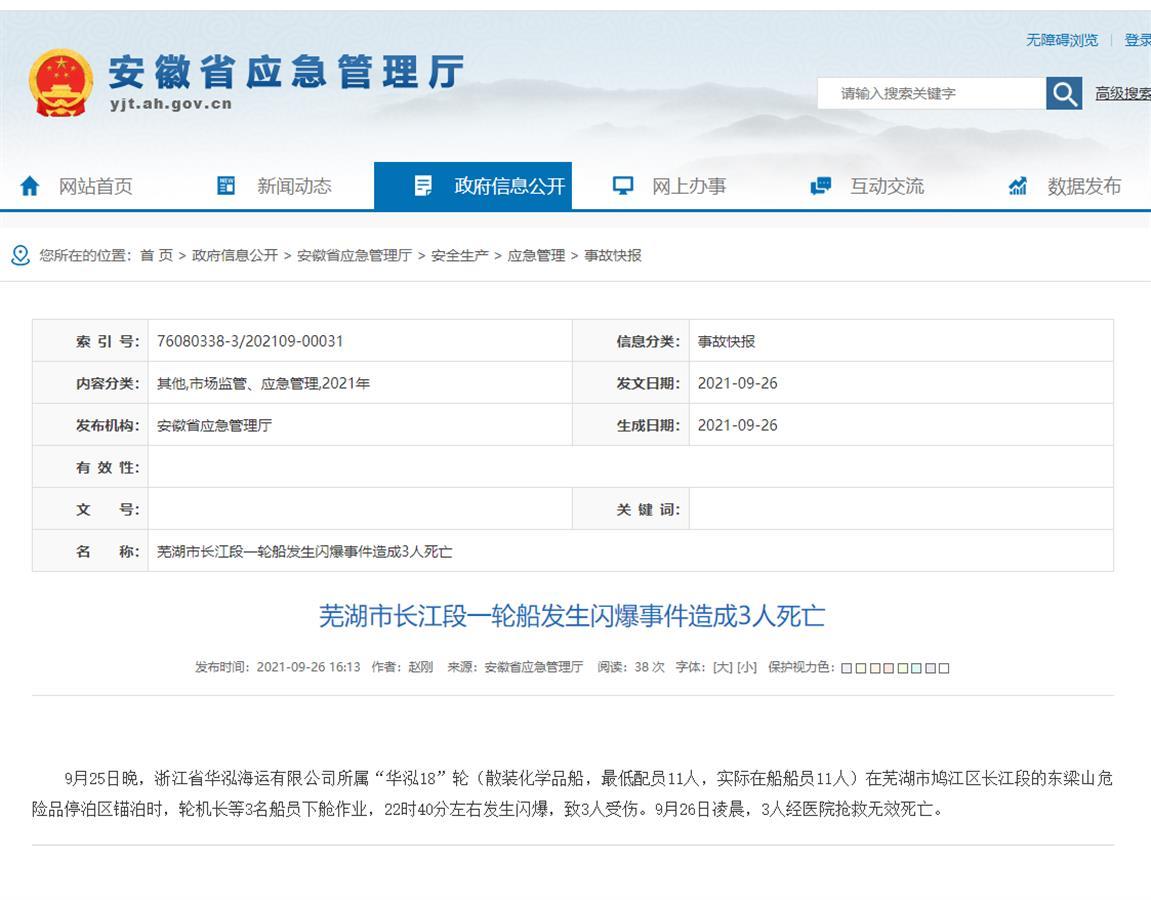Screen dimensions: 1151x900
Task: Set font size to small [小]
Action: tap(746, 667)
